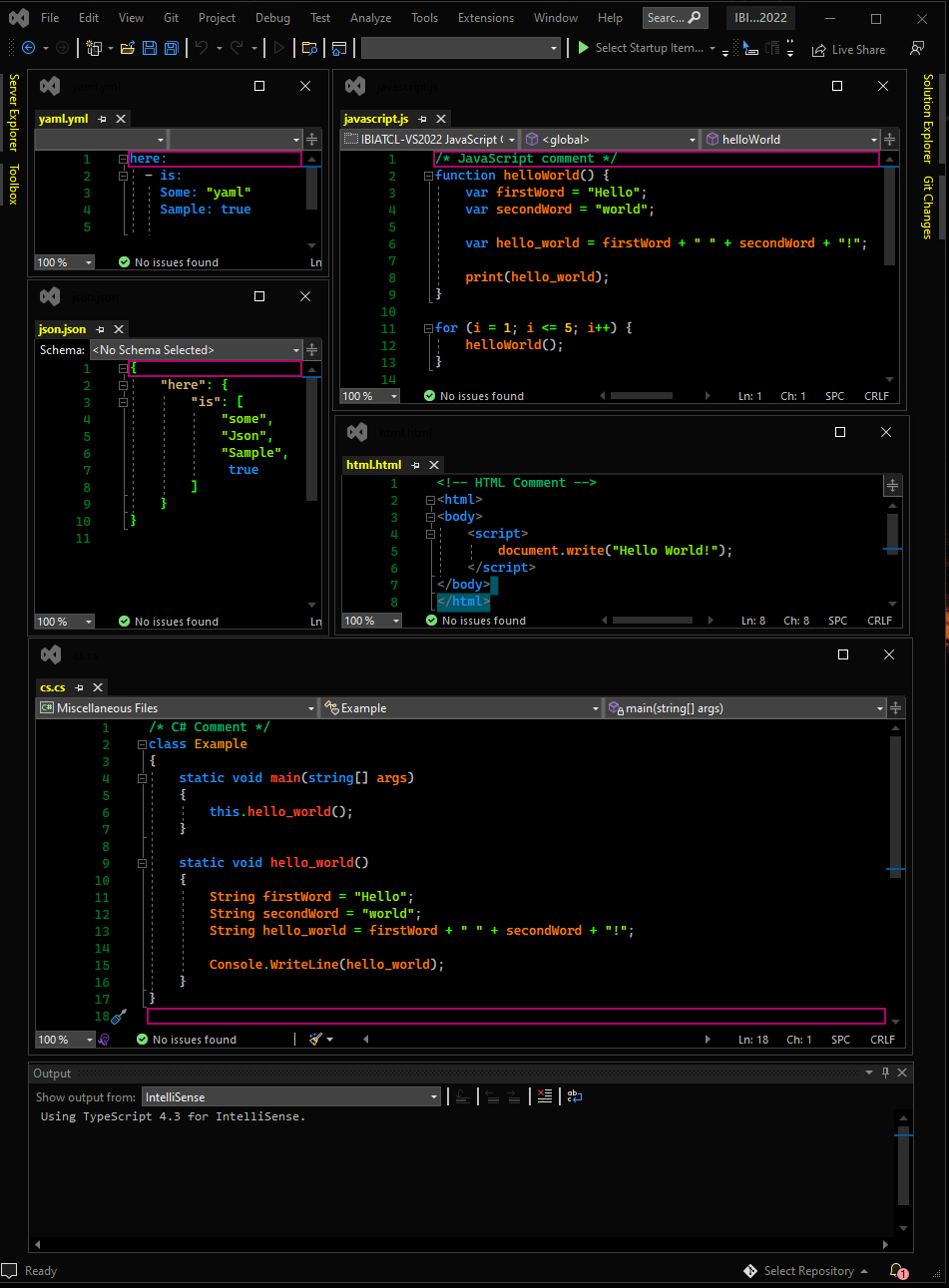Switch to the html.html tab

(x=374, y=464)
